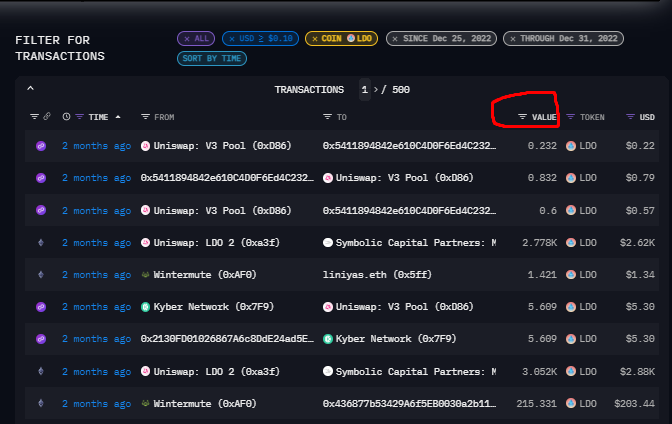Open the Wintermute sender in the 1.421 row
Screen dimensions: 672x424
pos(205,275)
